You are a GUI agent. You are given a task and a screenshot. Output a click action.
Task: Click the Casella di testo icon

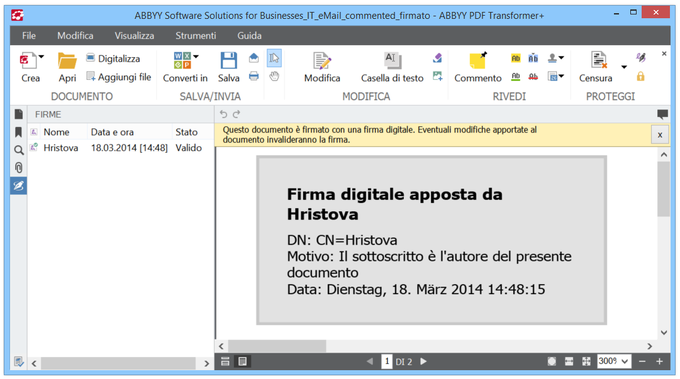point(392,60)
